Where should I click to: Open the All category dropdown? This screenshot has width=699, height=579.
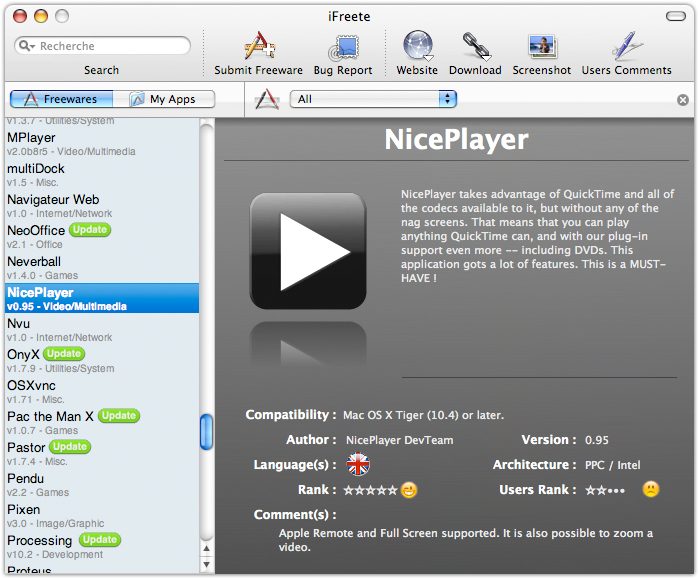(373, 99)
